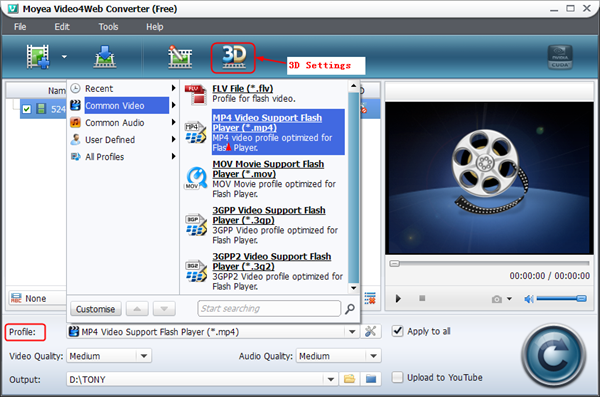
Task: Click the preview seek bar
Action: click(489, 263)
